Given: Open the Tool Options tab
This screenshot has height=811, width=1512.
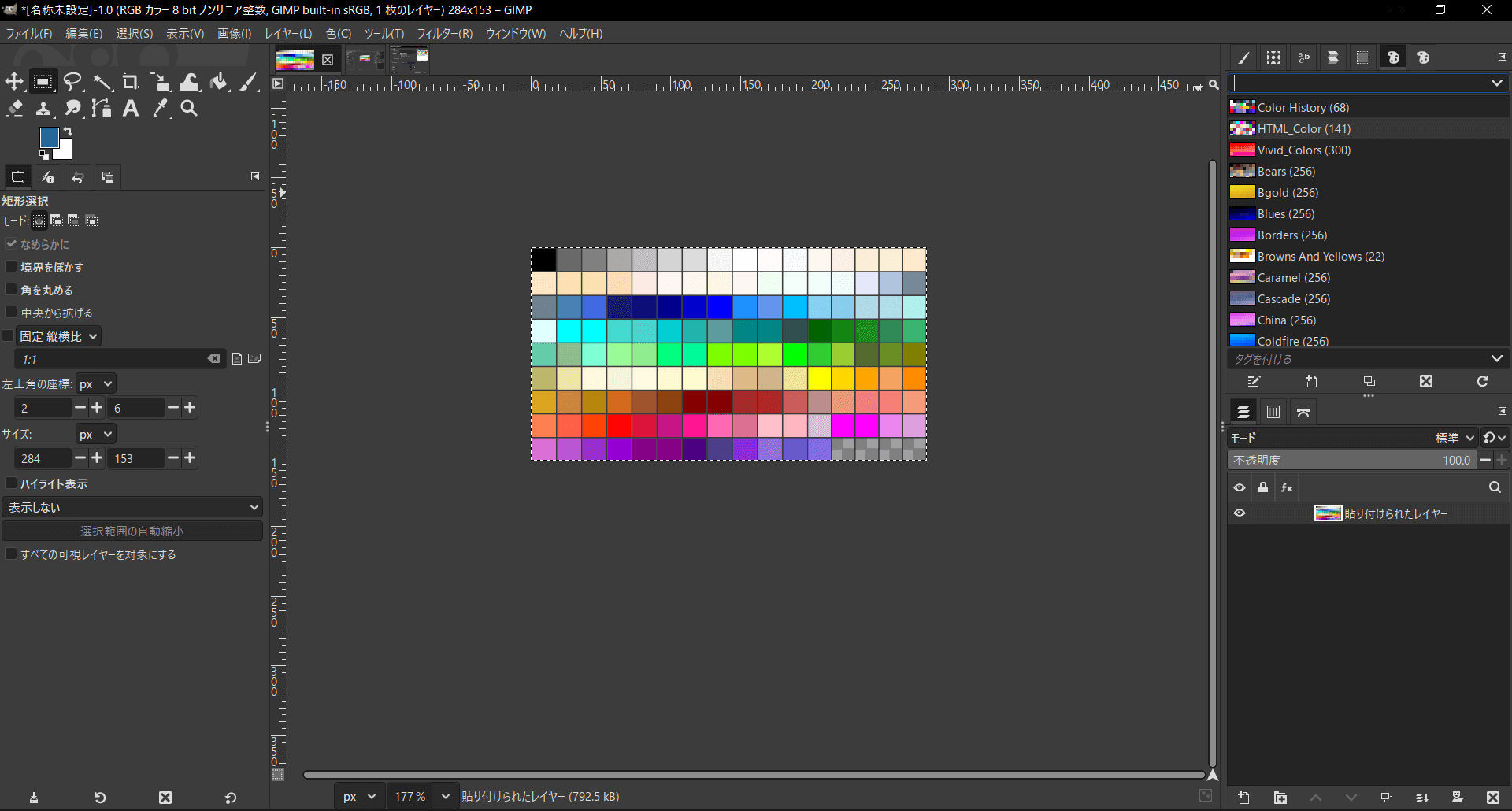Looking at the screenshot, I should click(18, 177).
